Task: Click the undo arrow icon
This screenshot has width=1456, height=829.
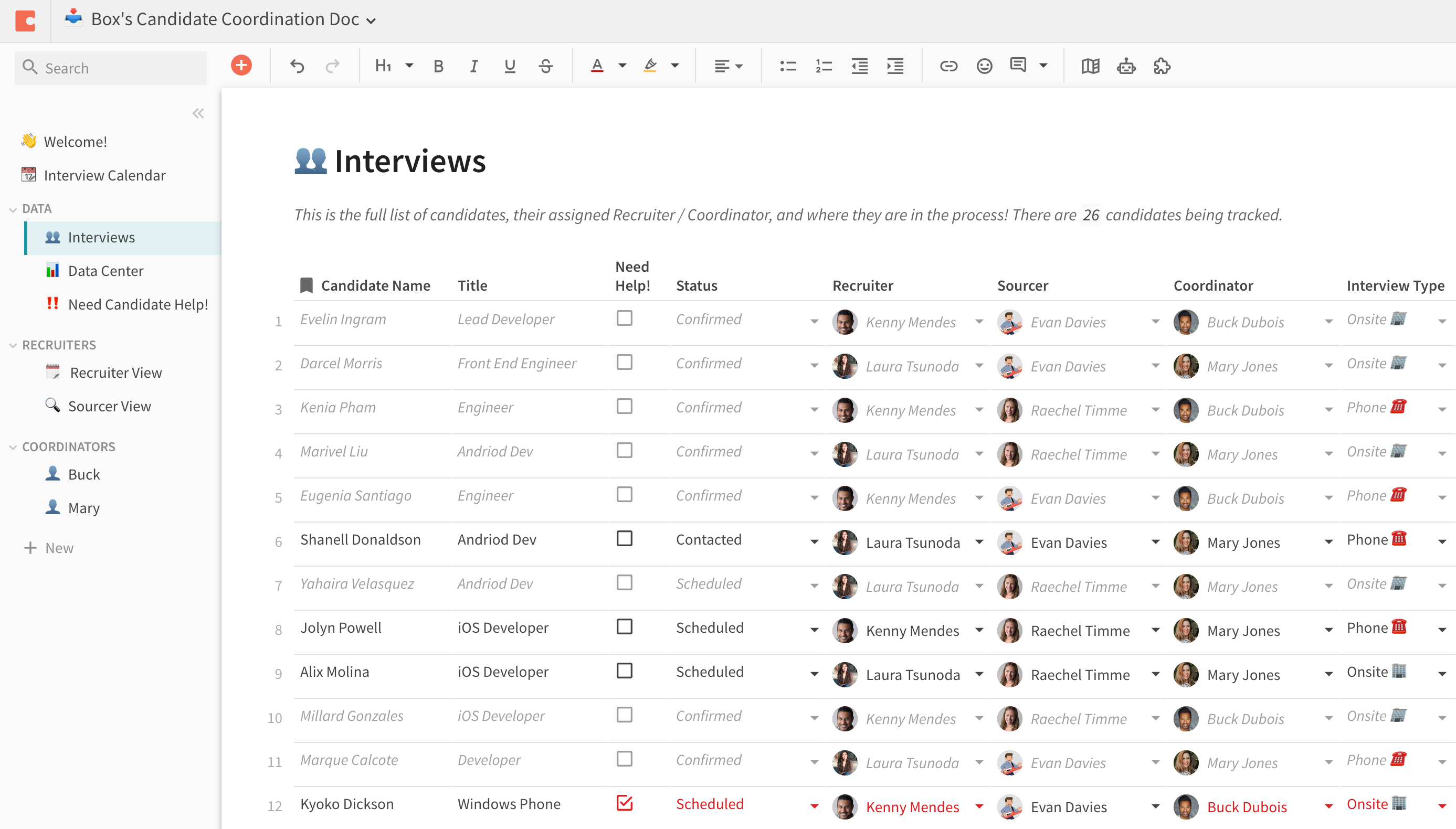Action: tap(297, 66)
